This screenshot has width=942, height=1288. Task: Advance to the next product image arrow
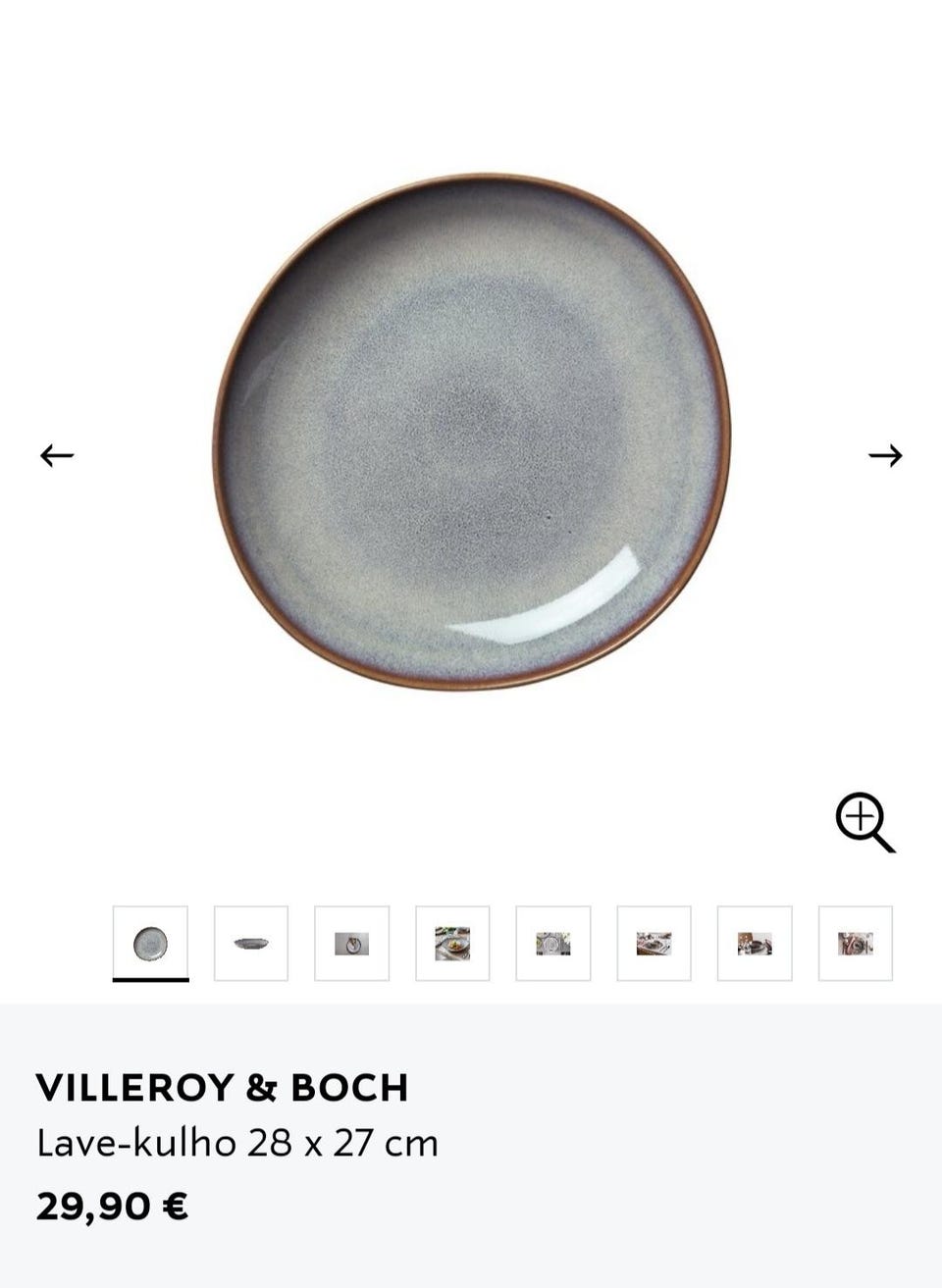(x=885, y=455)
